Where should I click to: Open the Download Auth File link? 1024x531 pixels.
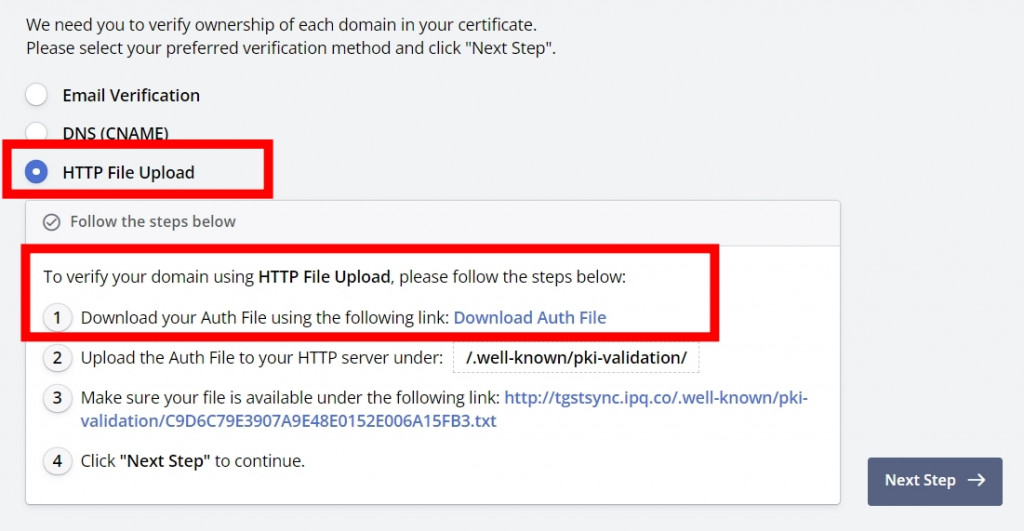pyautogui.click(x=530, y=317)
